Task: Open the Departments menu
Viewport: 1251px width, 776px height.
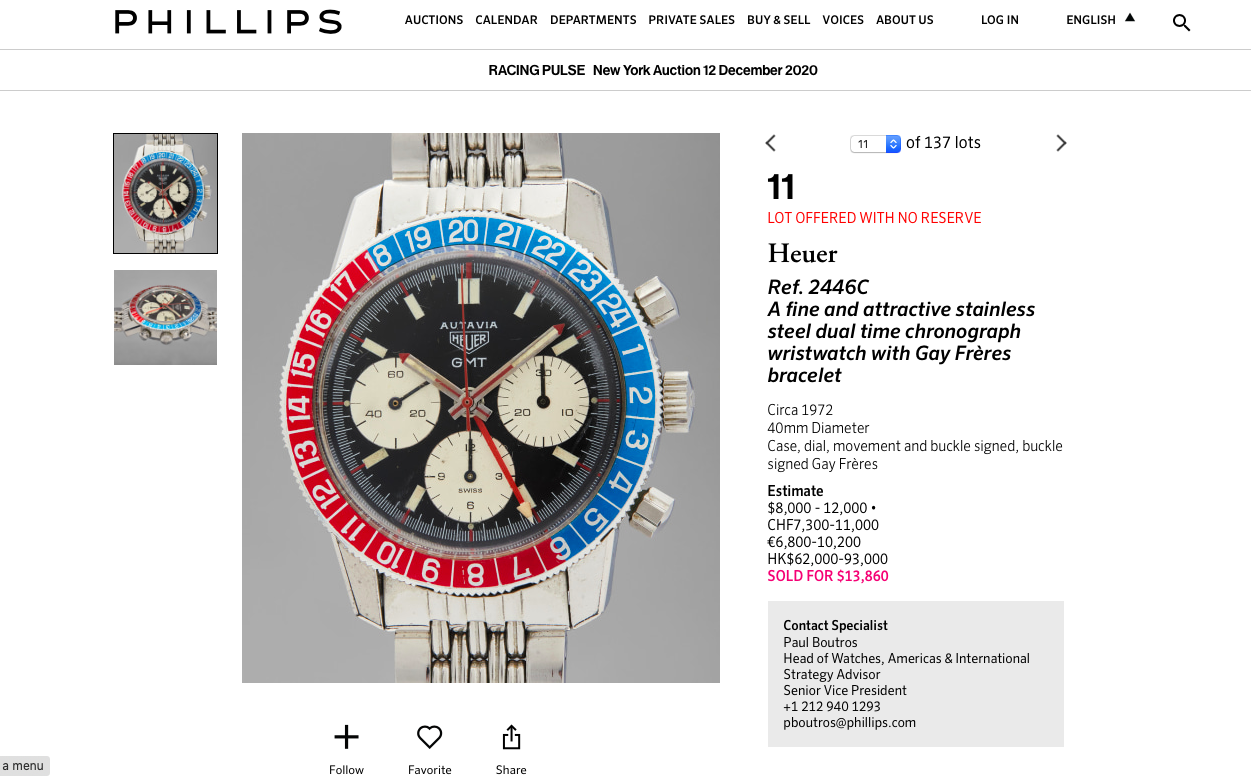Action: [593, 20]
